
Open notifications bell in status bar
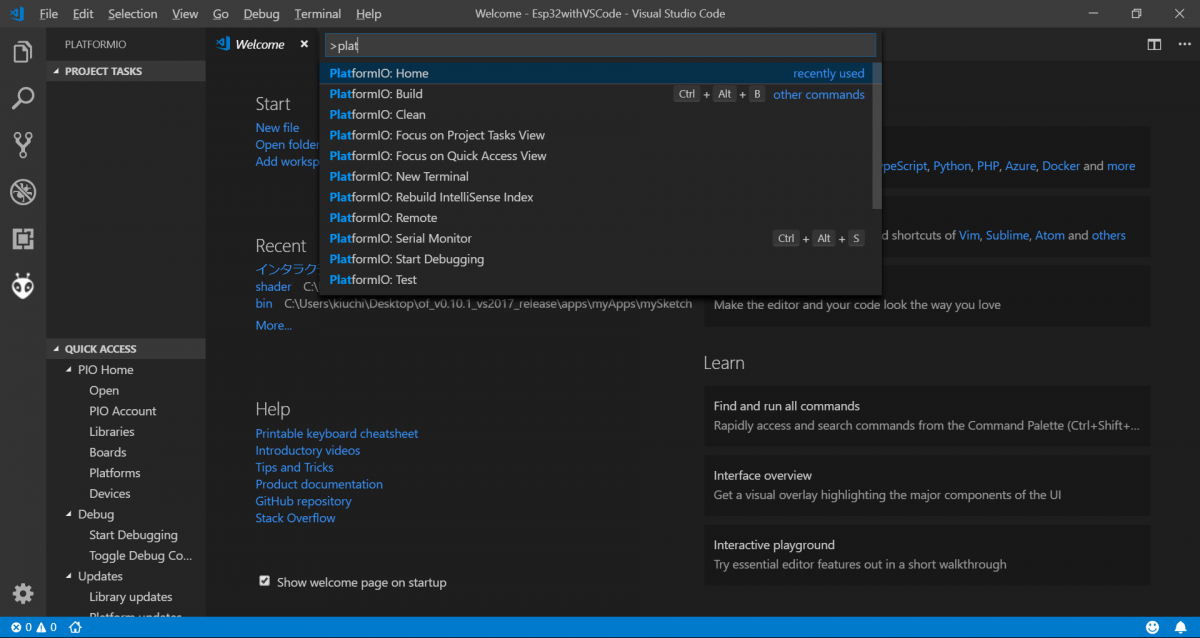point(1180,627)
